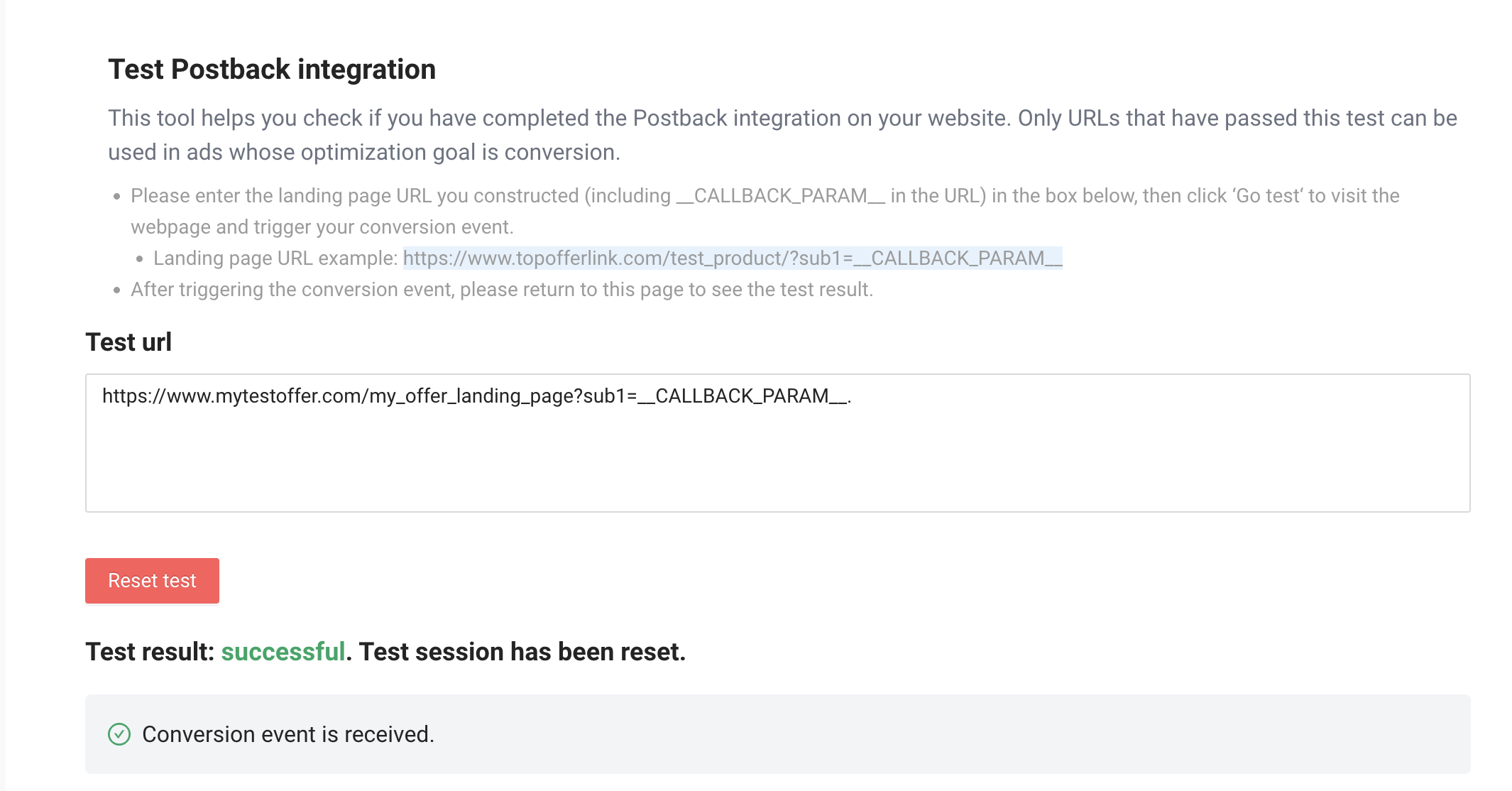Click the Test session has been reset text
This screenshot has width=1512, height=791.
pyautogui.click(x=522, y=652)
